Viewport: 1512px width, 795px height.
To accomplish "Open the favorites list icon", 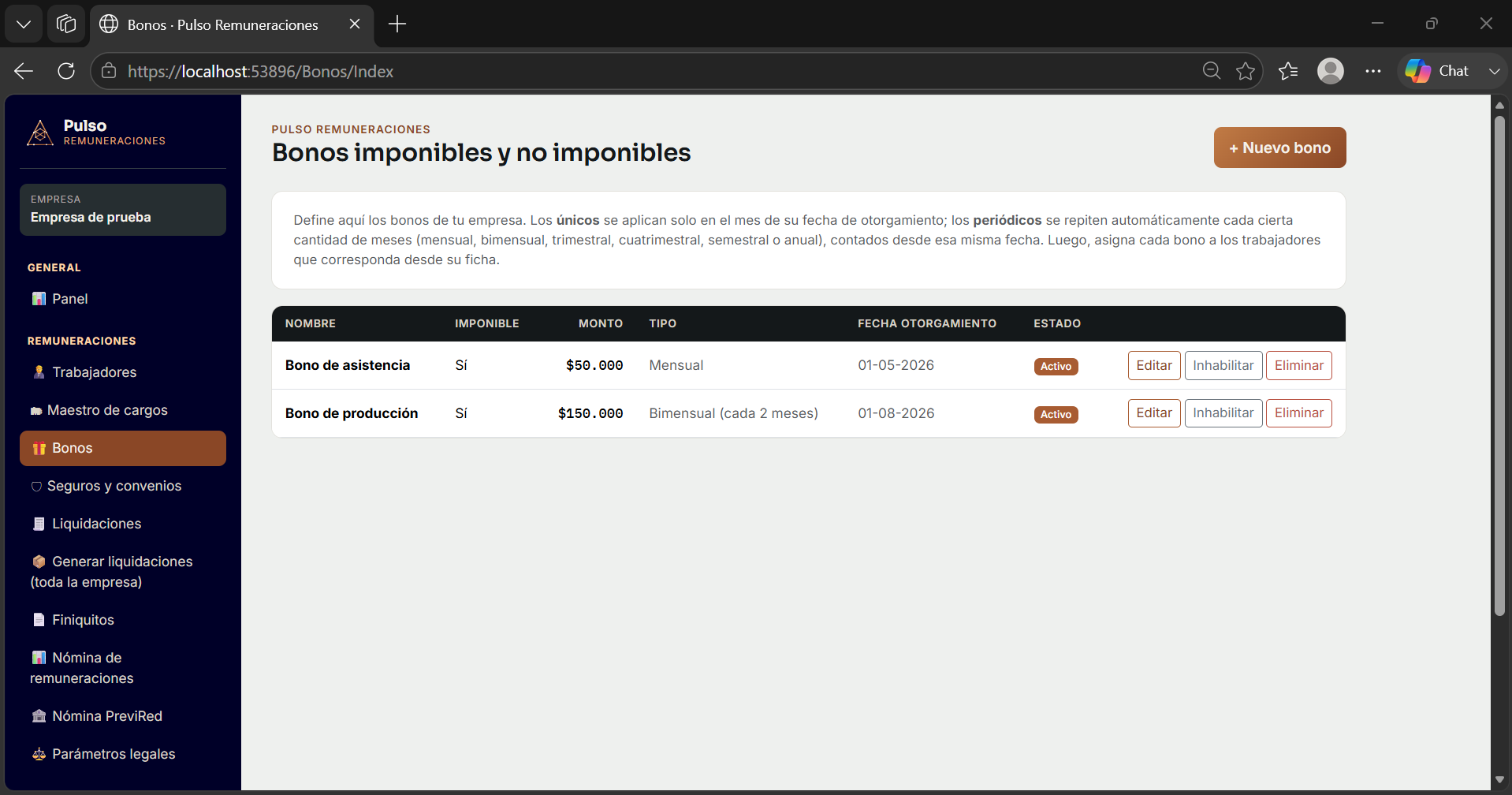I will [1288, 71].
